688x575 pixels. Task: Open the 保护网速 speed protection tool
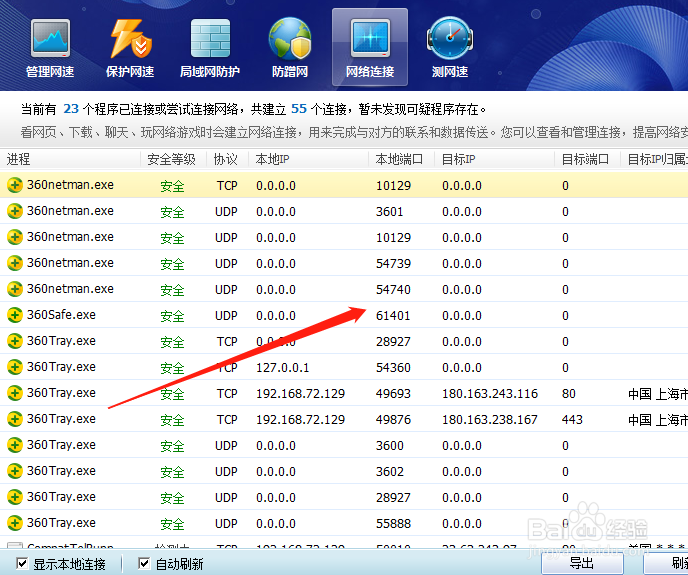tap(130, 48)
